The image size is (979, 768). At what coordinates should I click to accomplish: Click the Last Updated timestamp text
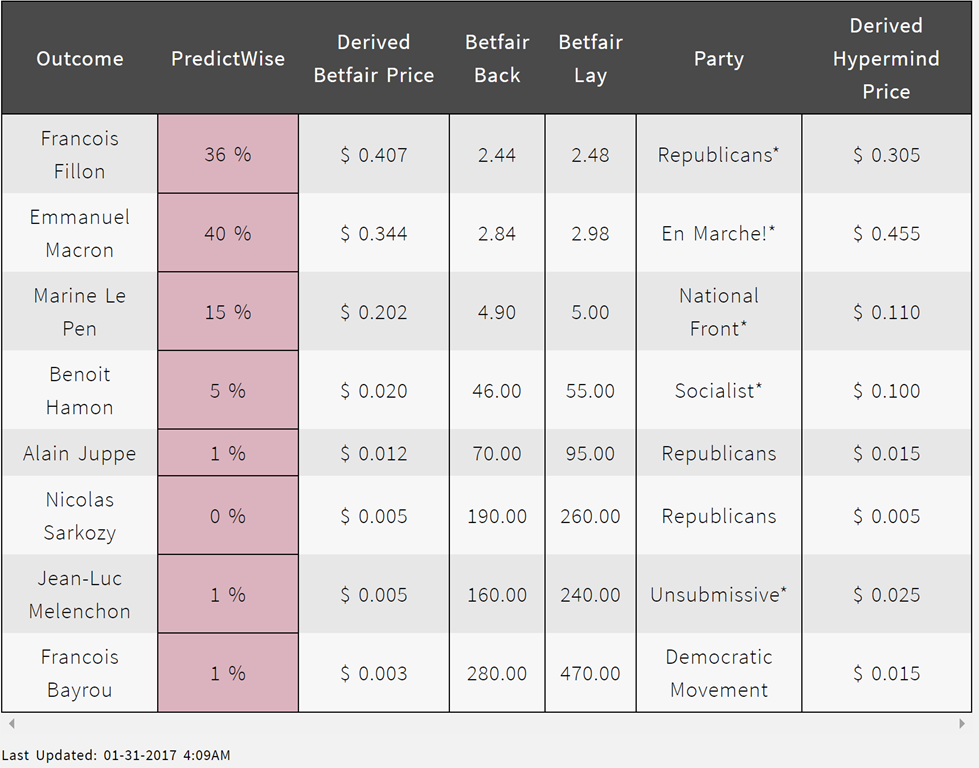(116, 755)
